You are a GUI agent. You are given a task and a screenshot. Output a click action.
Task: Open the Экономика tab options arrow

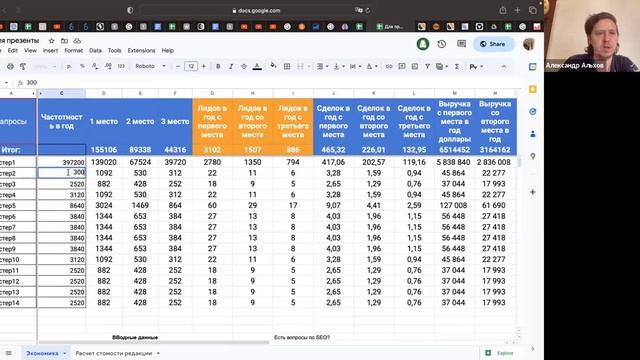(x=64, y=353)
